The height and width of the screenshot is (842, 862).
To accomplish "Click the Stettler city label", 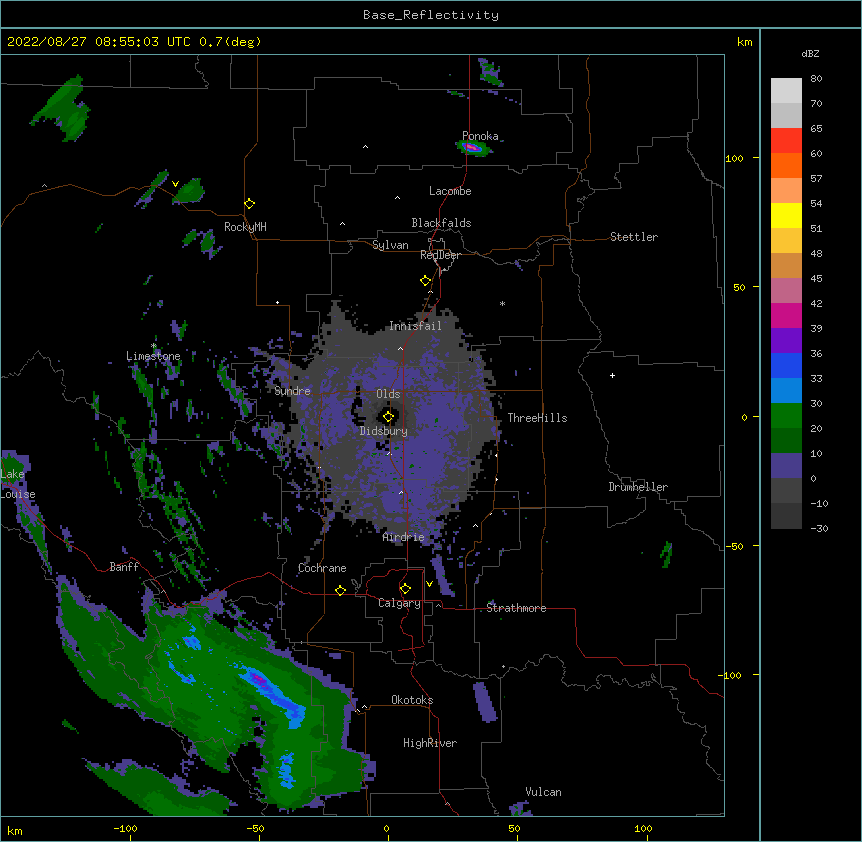I will coord(634,237).
